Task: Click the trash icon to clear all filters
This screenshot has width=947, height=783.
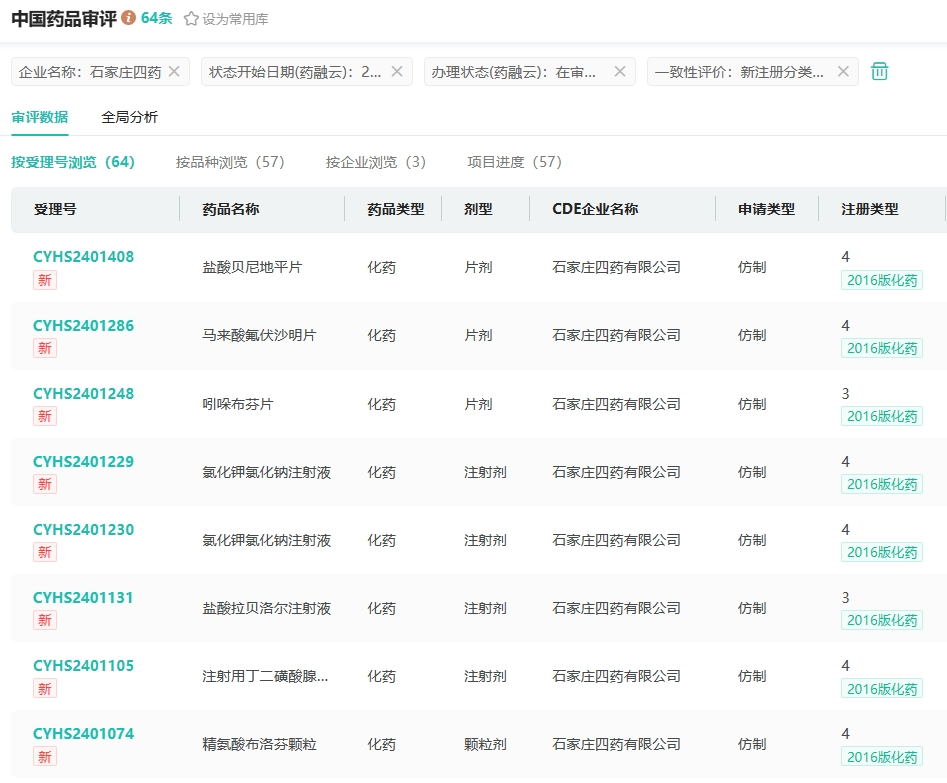Action: click(879, 71)
